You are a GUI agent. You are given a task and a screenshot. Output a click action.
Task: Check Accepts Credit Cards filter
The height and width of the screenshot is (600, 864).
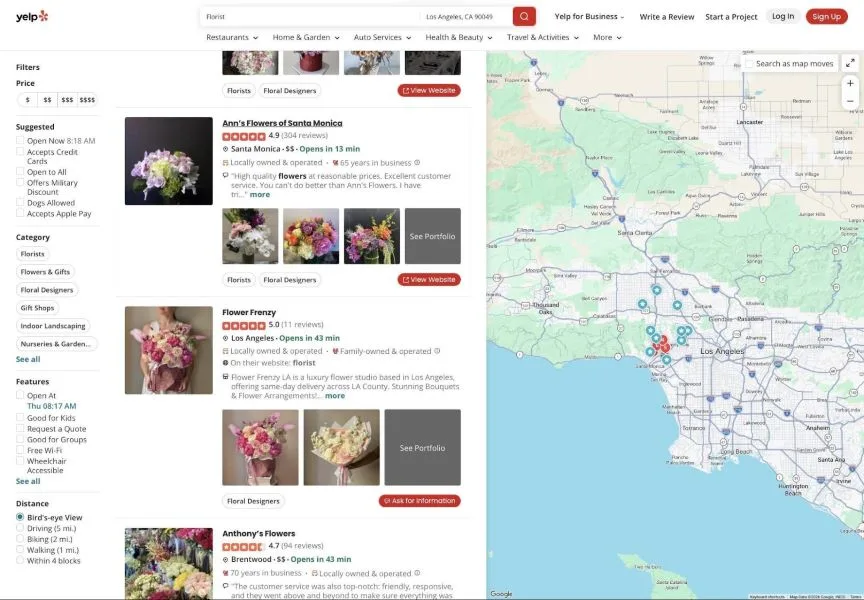click(x=20, y=152)
